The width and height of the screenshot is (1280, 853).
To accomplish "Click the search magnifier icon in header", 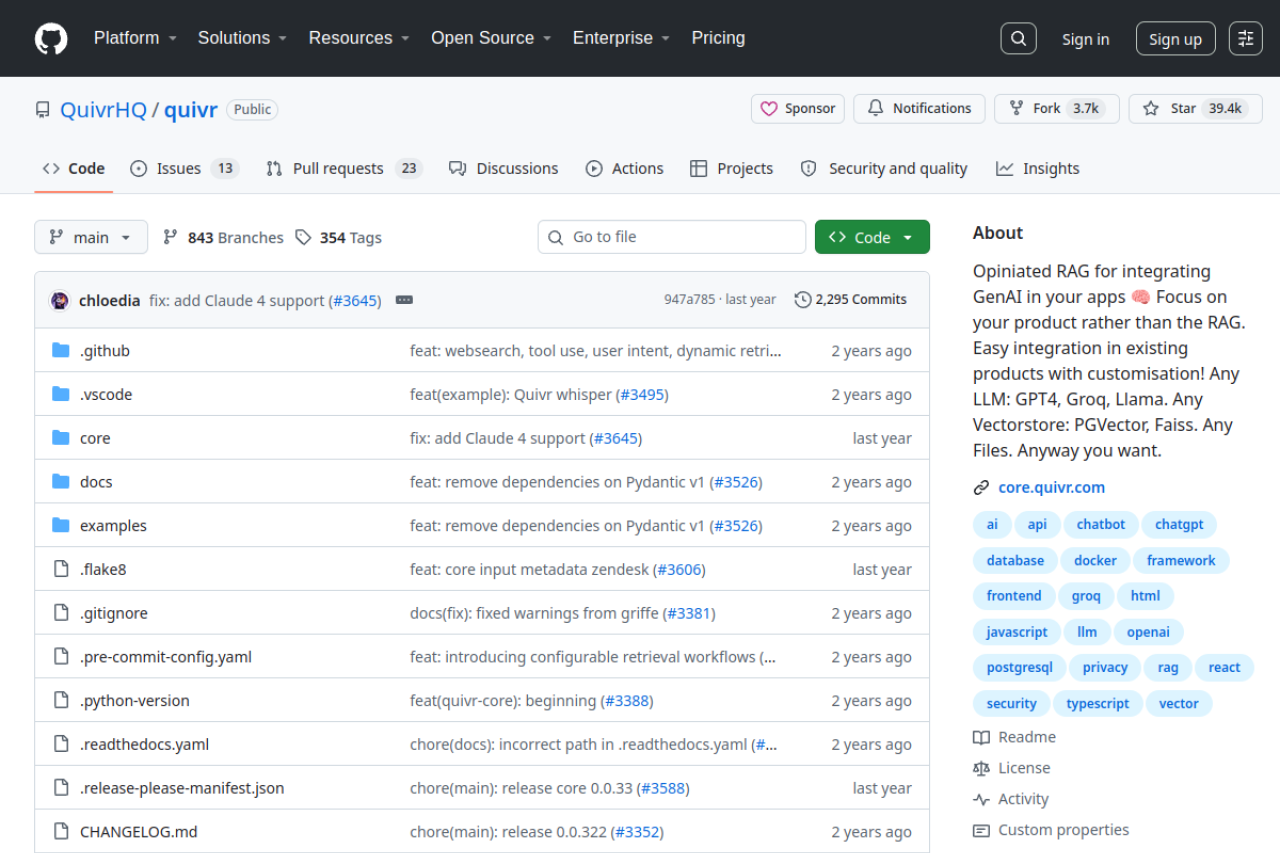I will [1018, 39].
